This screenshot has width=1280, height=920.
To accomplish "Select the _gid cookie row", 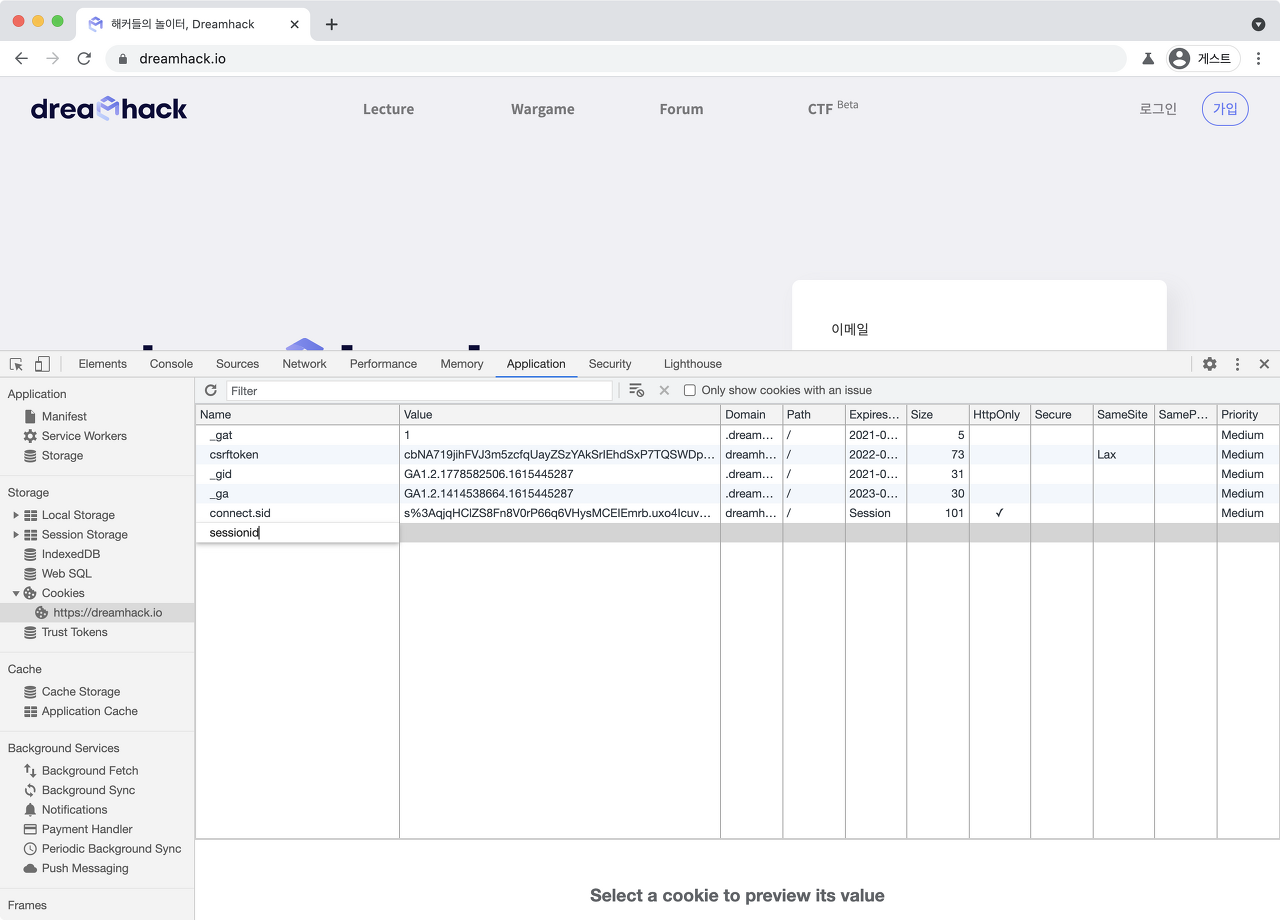I will (737, 474).
